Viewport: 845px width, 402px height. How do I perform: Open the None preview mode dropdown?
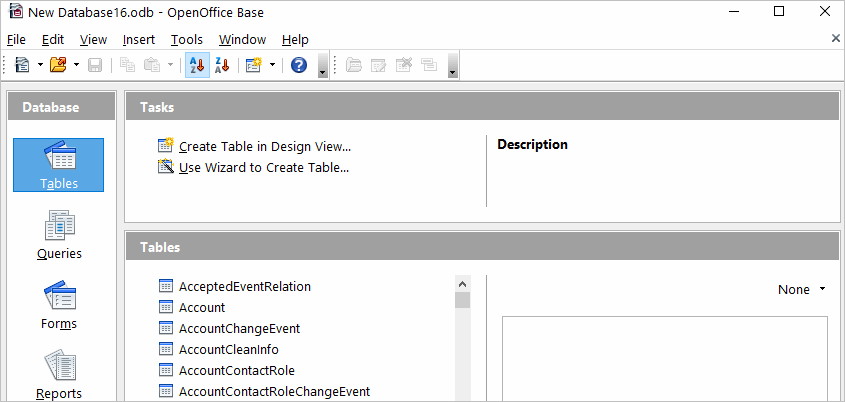tap(802, 289)
